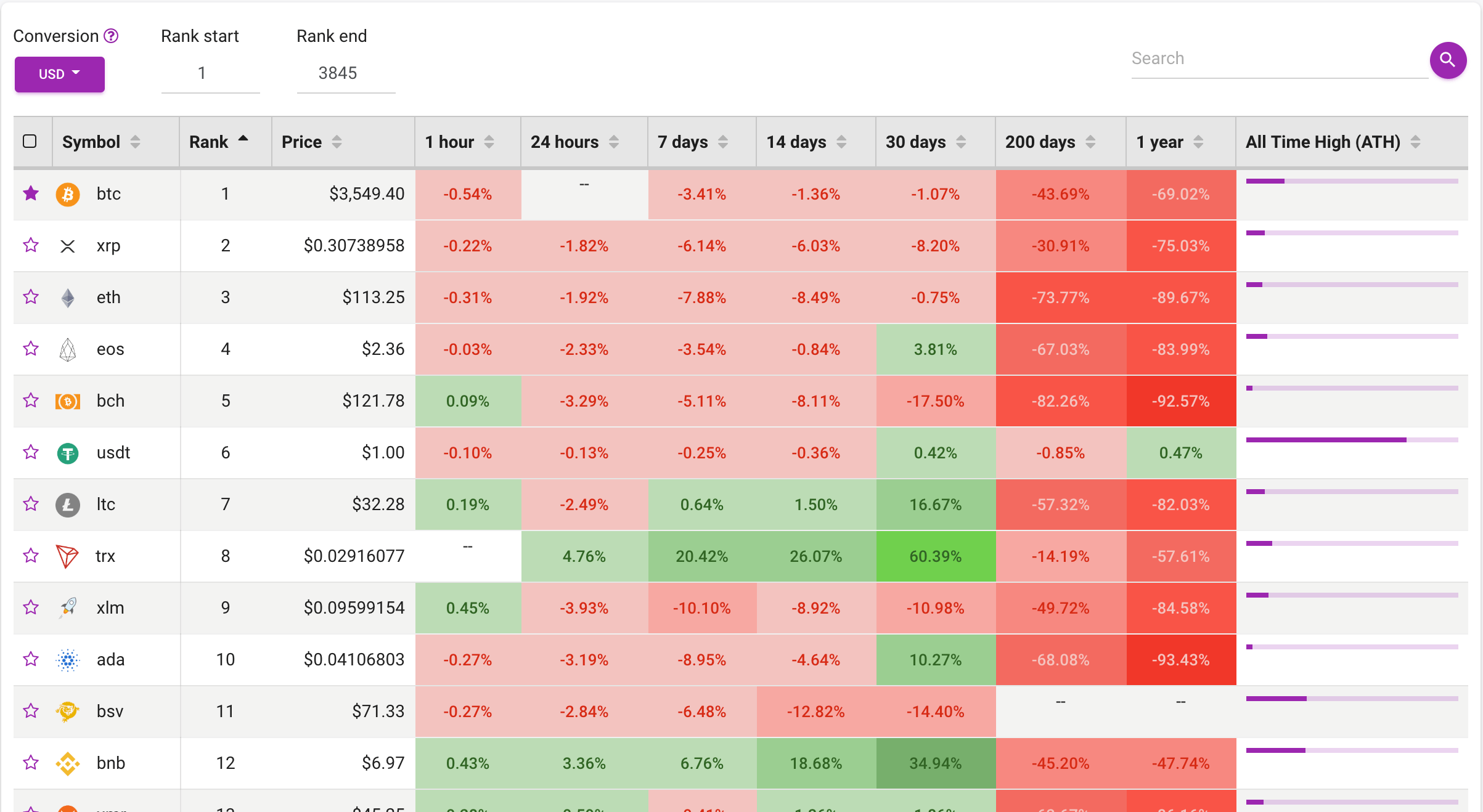Viewport: 1483px width, 812px height.
Task: Click the Tether coin icon
Action: (x=67, y=453)
